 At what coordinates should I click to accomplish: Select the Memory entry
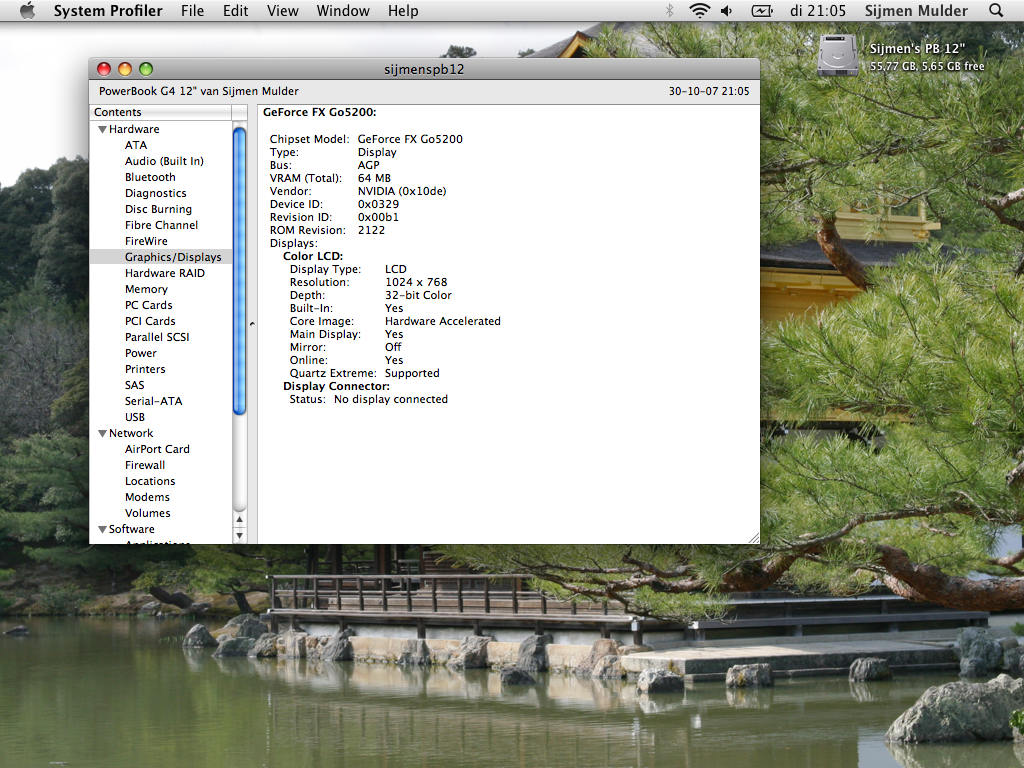coord(146,289)
